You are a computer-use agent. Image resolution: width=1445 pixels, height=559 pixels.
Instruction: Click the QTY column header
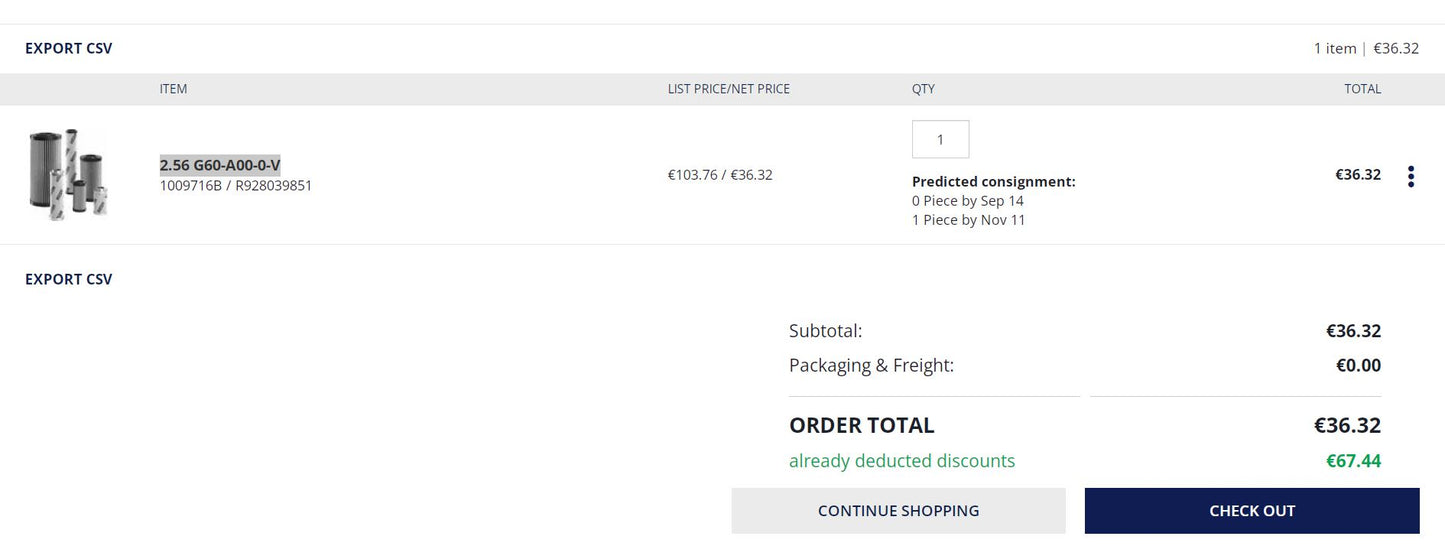923,89
